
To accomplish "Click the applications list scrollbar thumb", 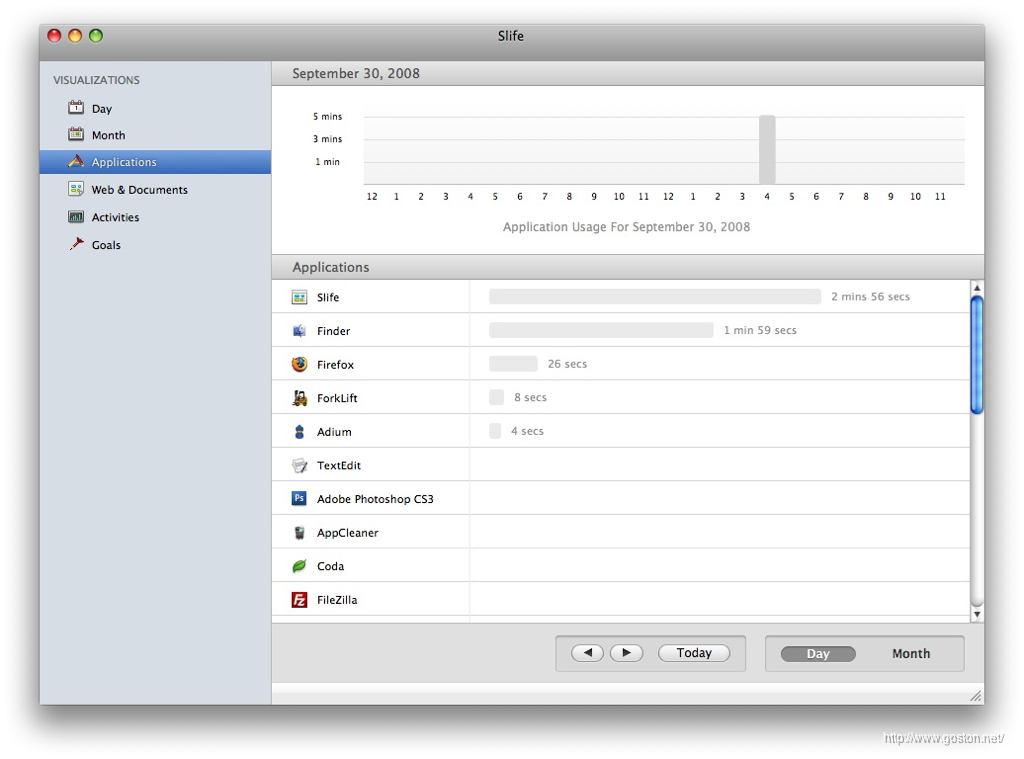I will click(976, 355).
